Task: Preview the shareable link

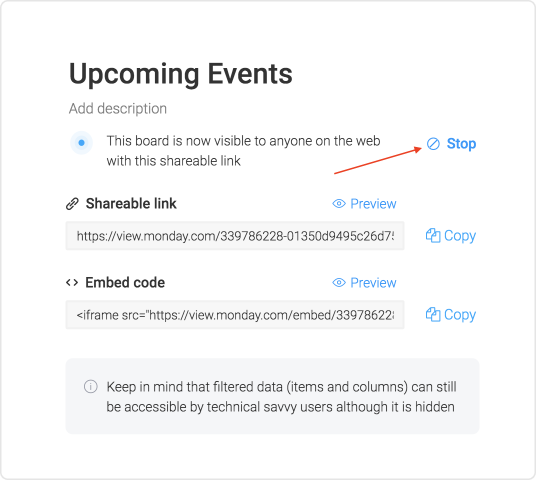Action: (364, 204)
